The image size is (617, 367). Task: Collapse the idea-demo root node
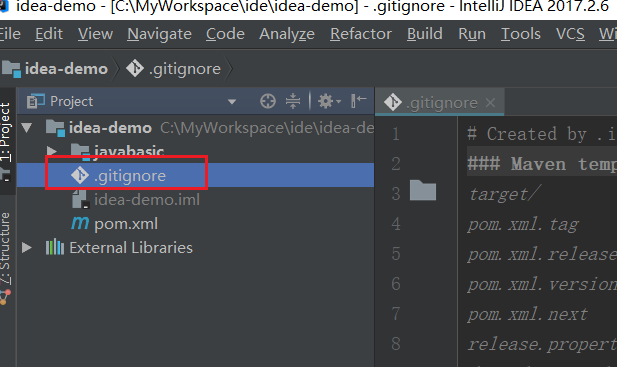pyautogui.click(x=27, y=127)
